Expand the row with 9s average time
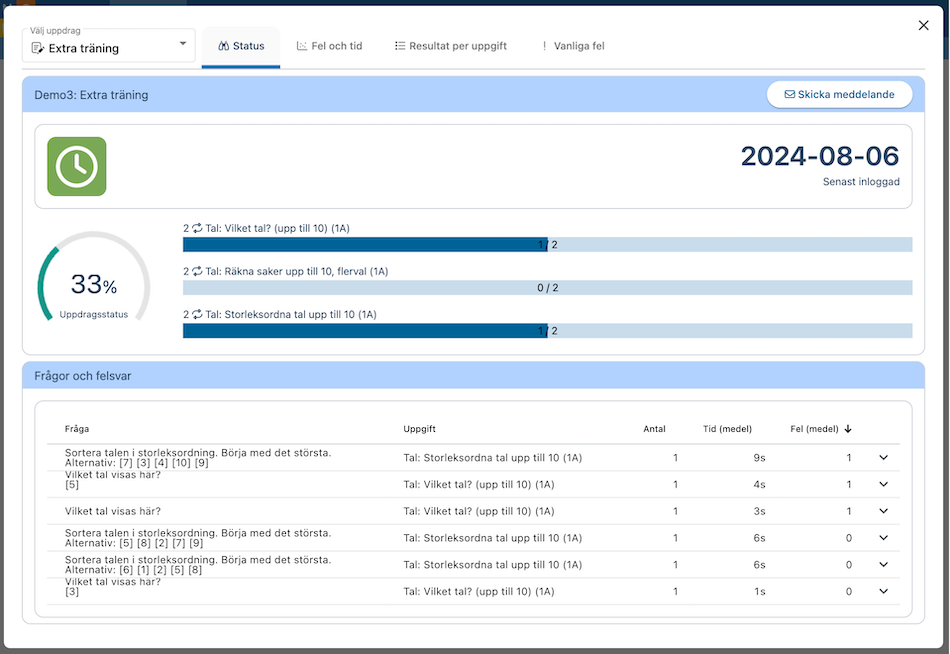Screen dimensions: 950x654 coord(883,458)
